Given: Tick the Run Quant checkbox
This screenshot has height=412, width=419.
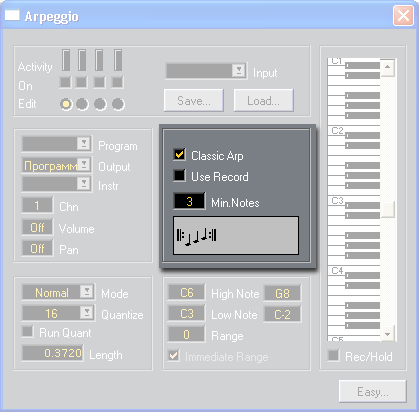Looking at the screenshot, I should coord(27,332).
